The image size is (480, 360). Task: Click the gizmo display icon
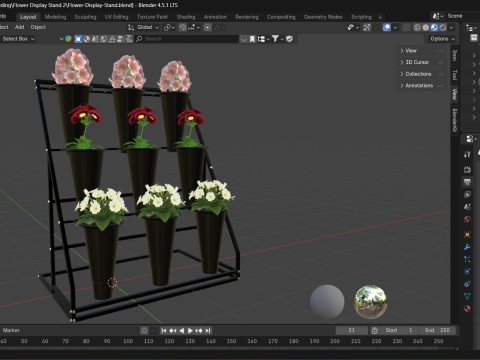click(x=367, y=27)
